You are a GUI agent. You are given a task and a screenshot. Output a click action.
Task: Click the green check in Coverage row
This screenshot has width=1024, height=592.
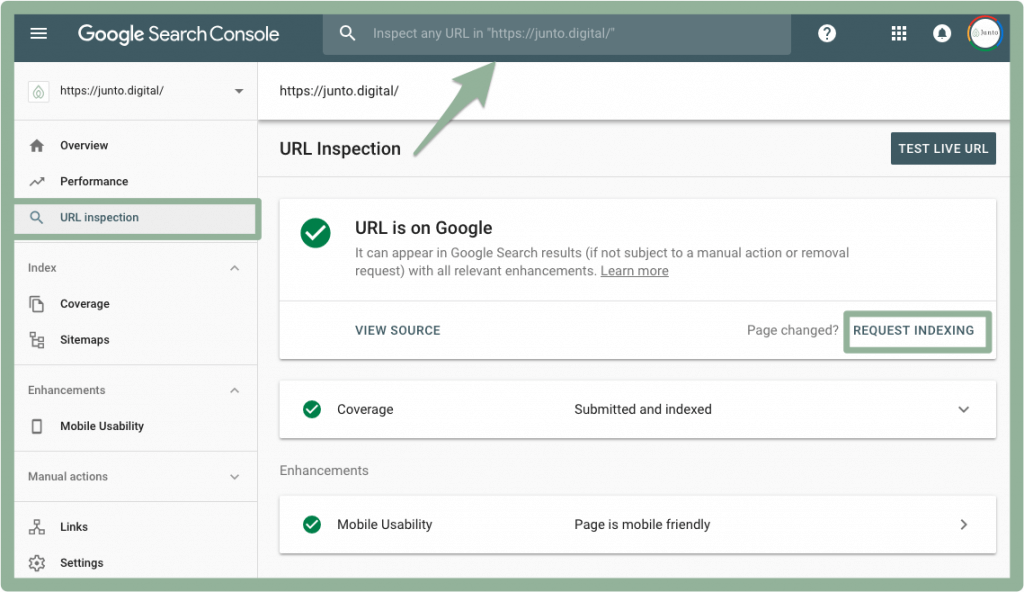pyautogui.click(x=312, y=410)
